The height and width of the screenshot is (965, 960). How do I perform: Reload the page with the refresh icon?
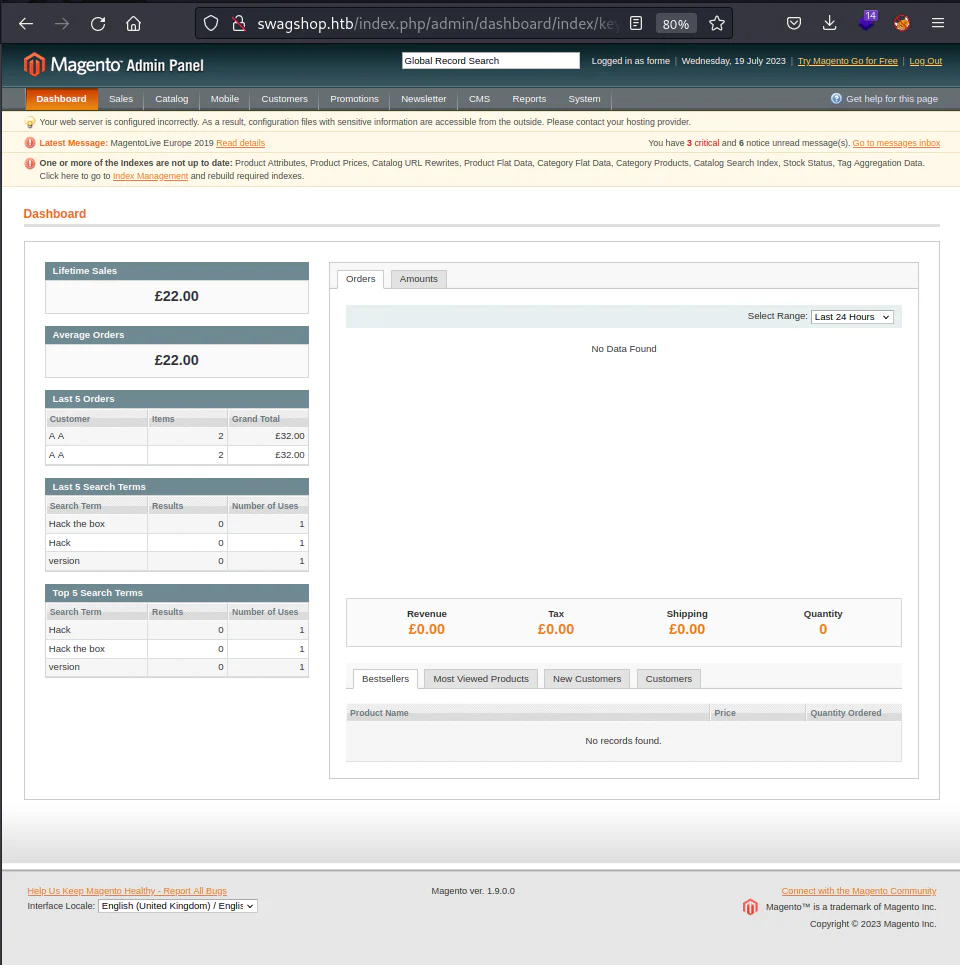pos(98,23)
